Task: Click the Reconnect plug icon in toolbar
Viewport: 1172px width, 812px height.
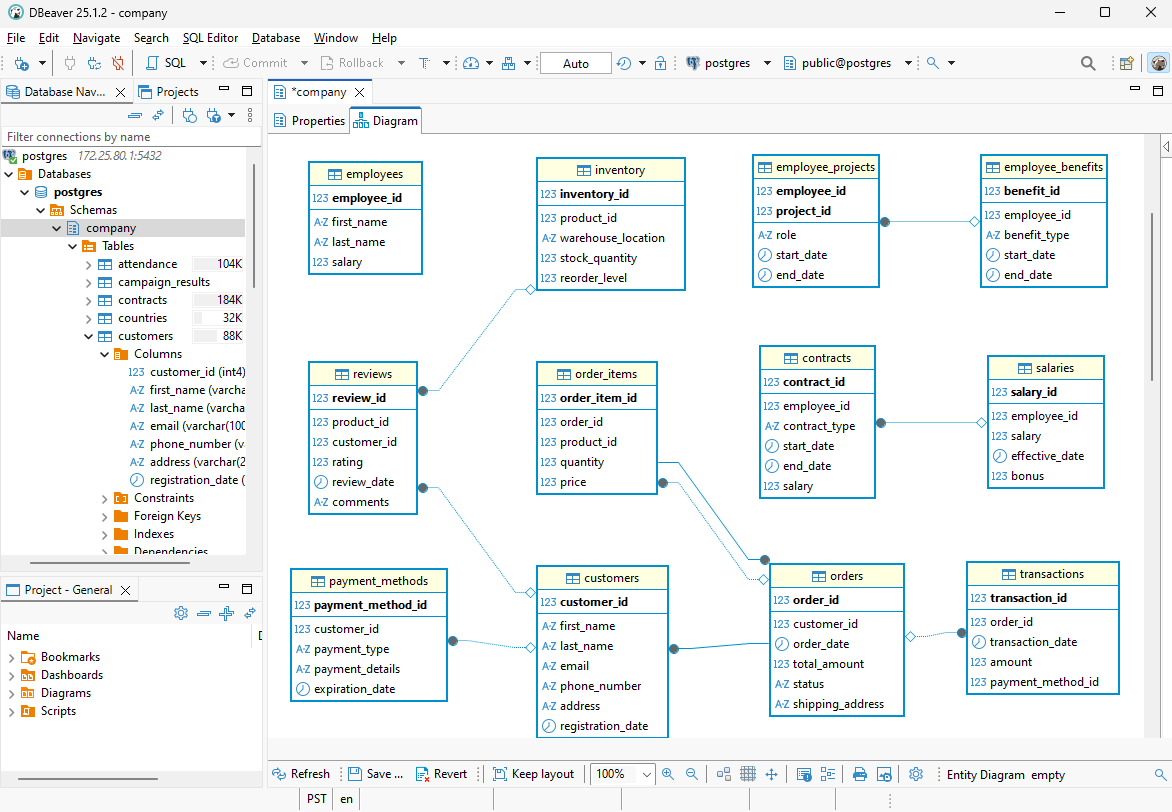Action: coord(94,64)
